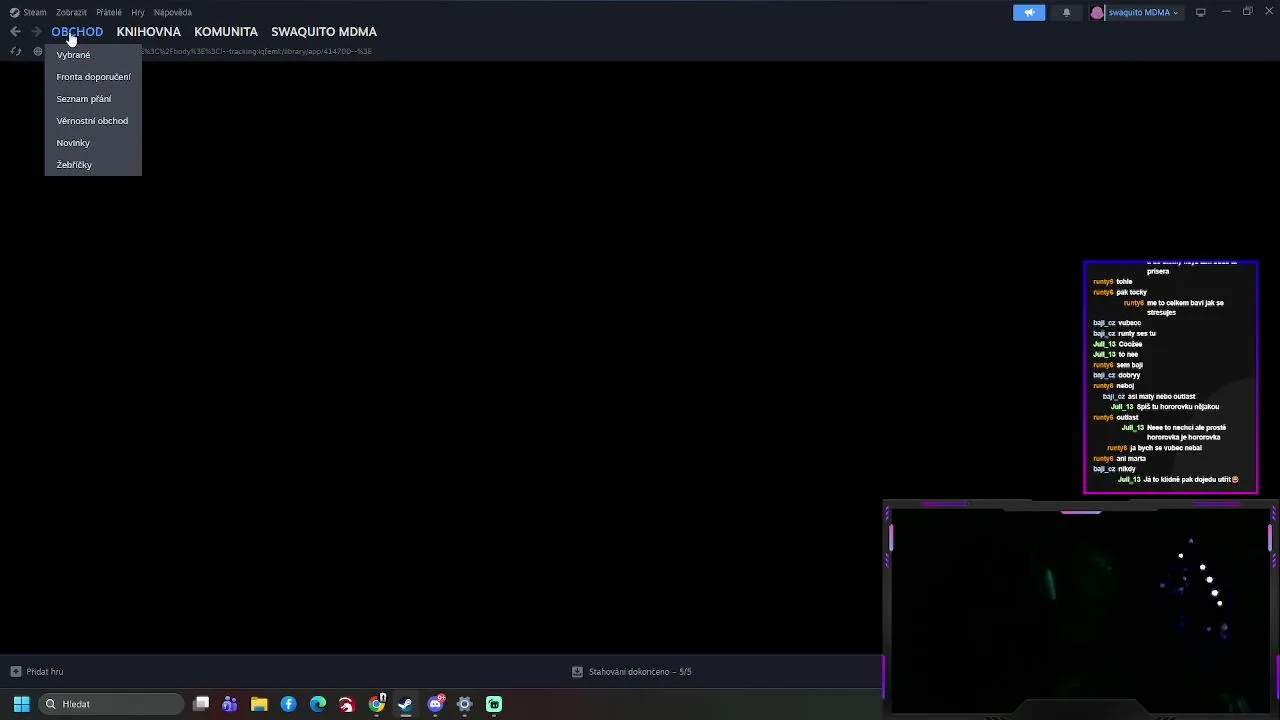Open the green Streamlabs taskbar icon
1280x720 pixels.
click(494, 704)
